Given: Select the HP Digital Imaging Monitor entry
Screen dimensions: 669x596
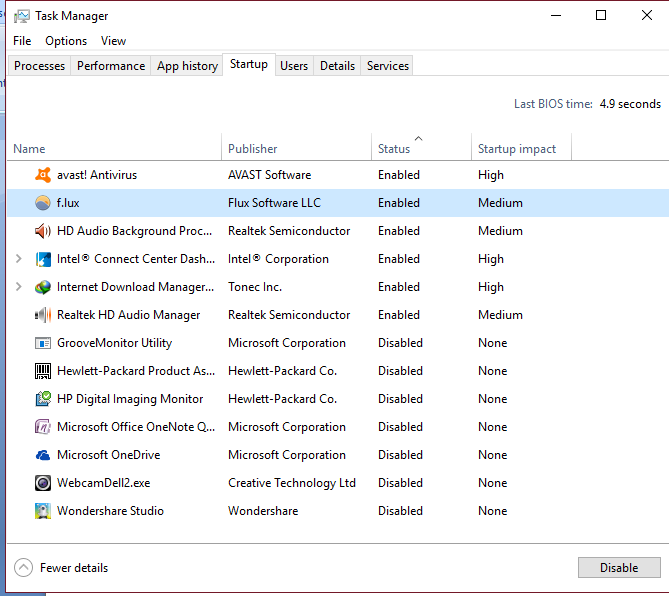Looking at the screenshot, I should pos(130,399).
